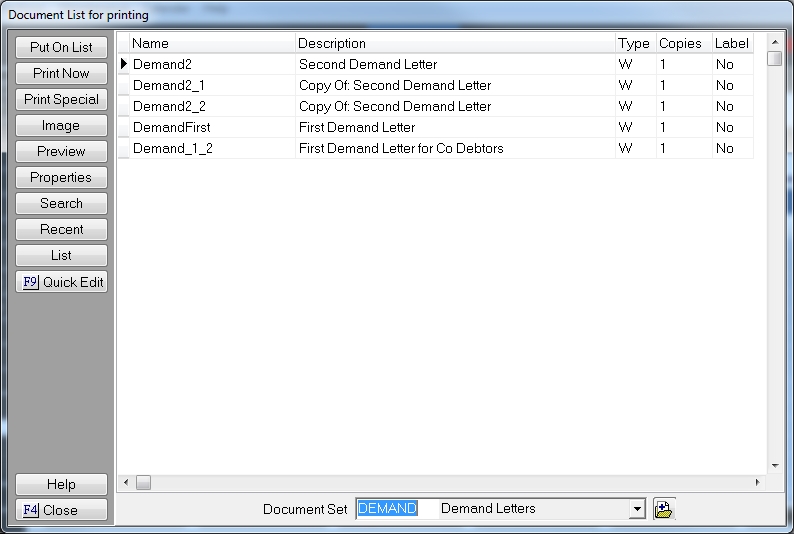Image resolution: width=794 pixels, height=534 pixels.
Task: Click the Document Set DEMAND input field
Action: [x=396, y=509]
